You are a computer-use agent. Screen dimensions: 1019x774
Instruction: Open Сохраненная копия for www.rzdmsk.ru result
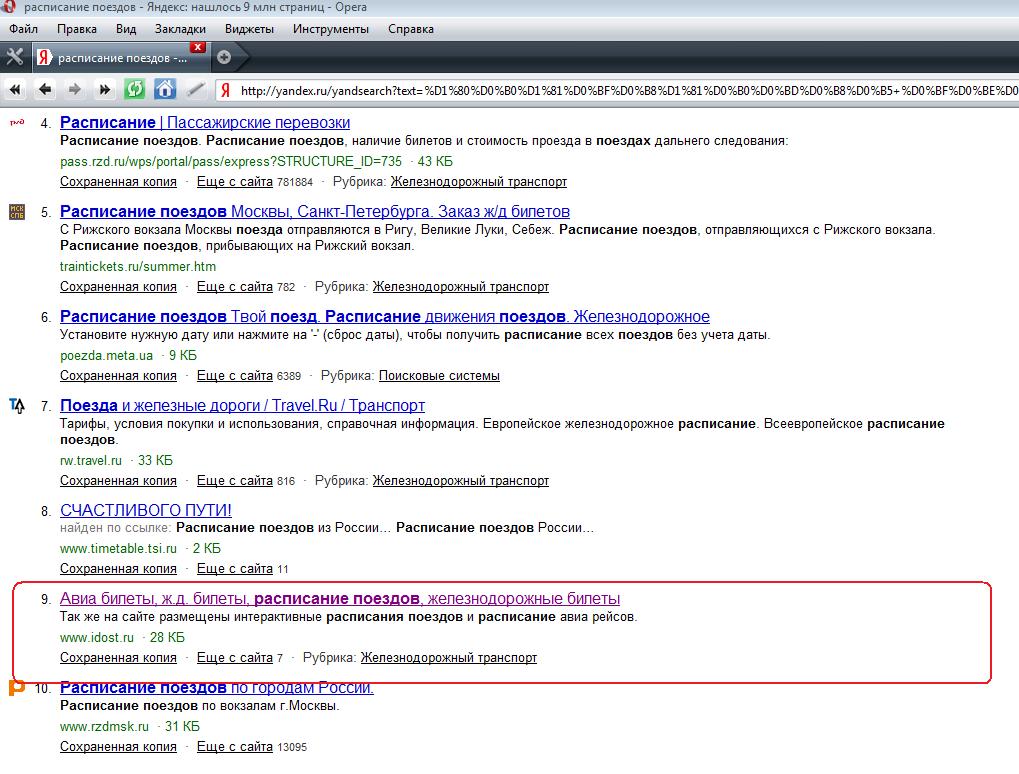point(118,747)
